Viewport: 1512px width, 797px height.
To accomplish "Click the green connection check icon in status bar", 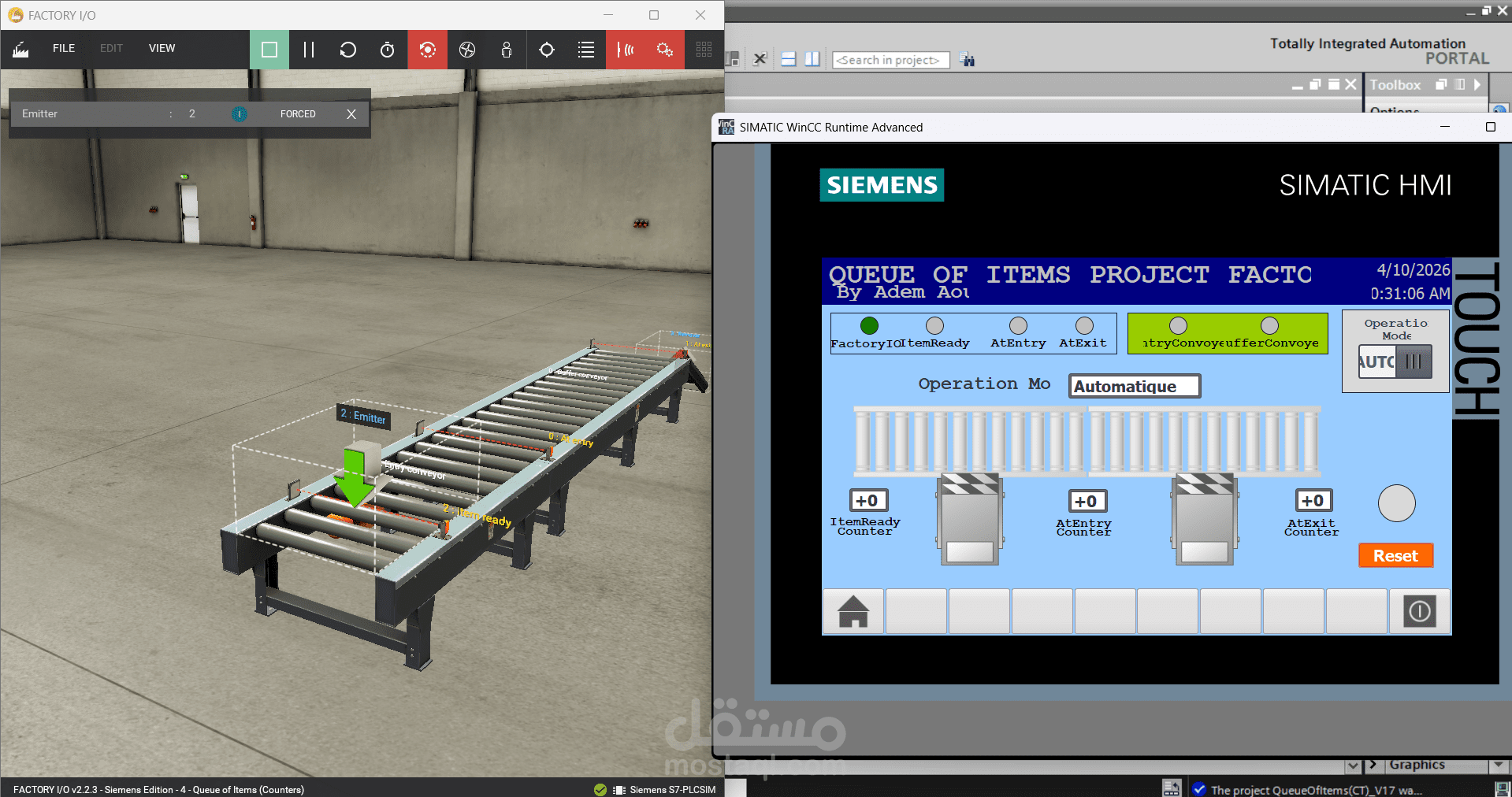I will click(x=600, y=789).
